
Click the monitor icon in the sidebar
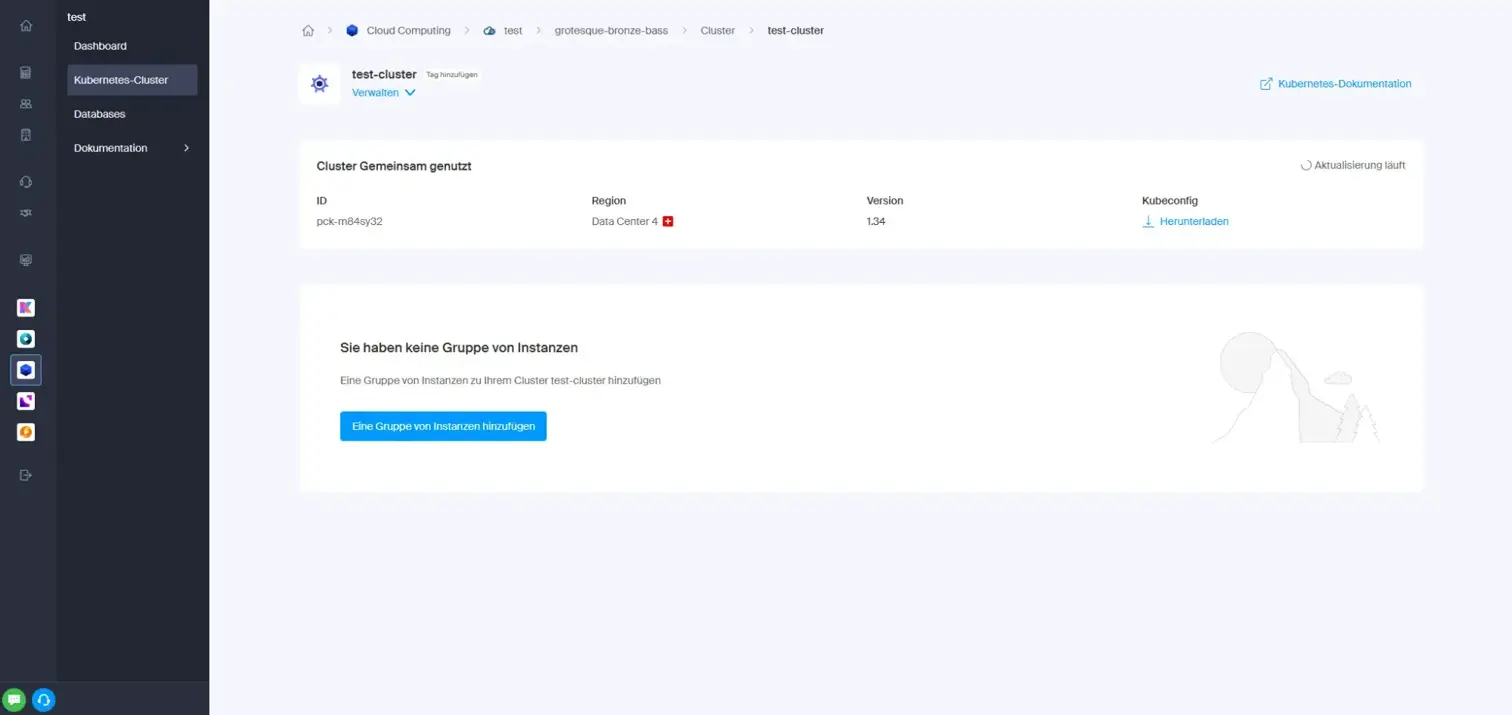(26, 259)
